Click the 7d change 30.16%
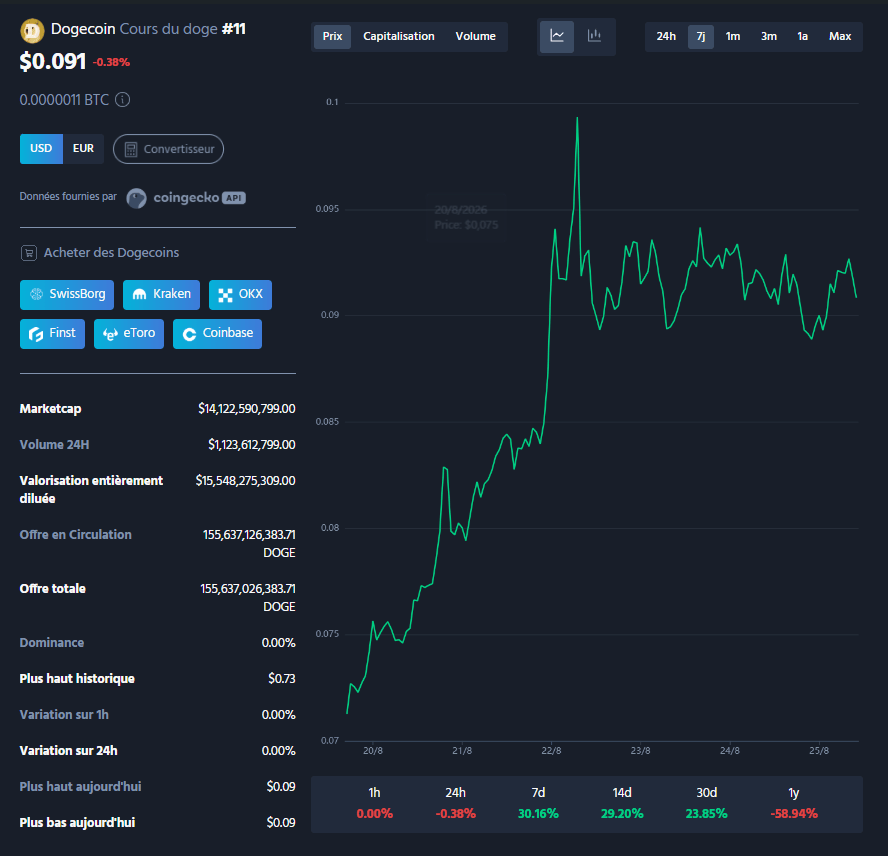The height and width of the screenshot is (856, 888). click(x=538, y=814)
